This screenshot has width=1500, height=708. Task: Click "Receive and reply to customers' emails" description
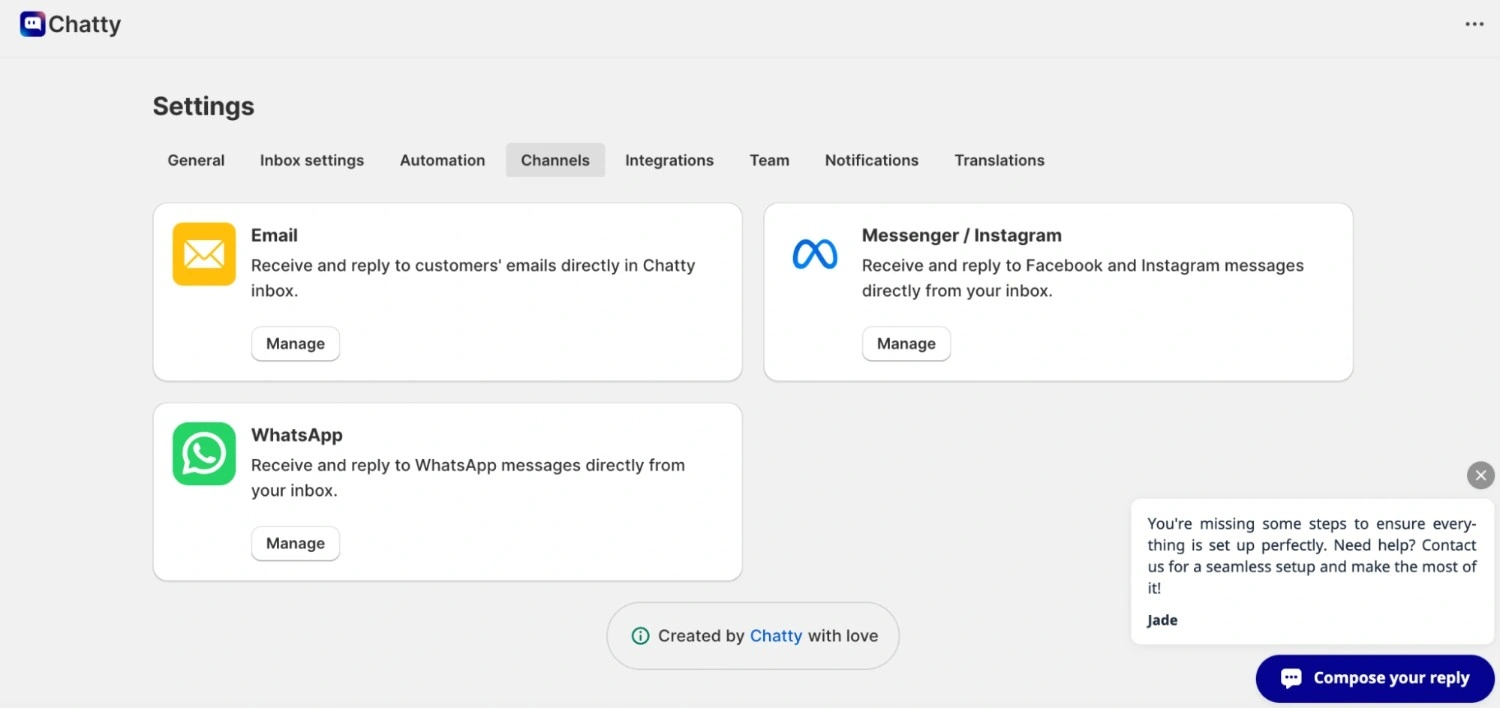tap(473, 278)
